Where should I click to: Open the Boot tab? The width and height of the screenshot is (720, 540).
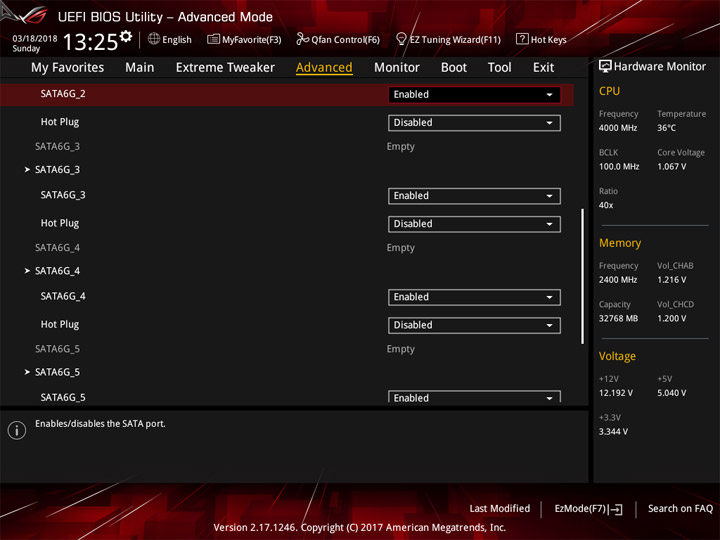pos(454,68)
